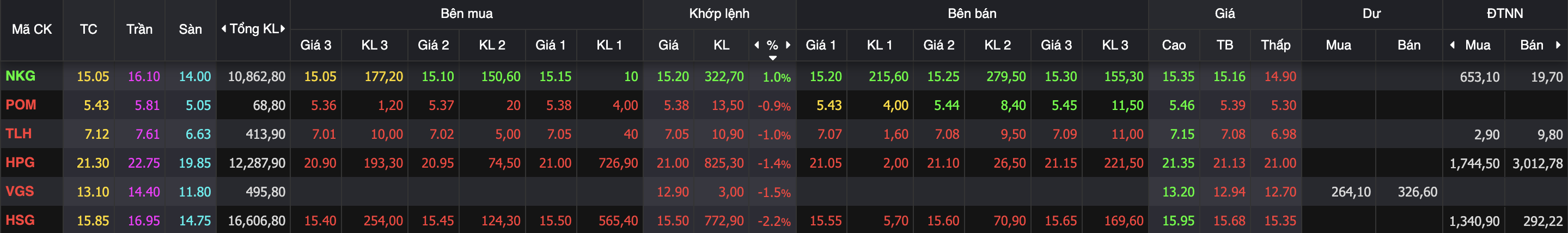1568x233 pixels.
Task: Click NKG best buy price 15.15
Action: point(555,77)
